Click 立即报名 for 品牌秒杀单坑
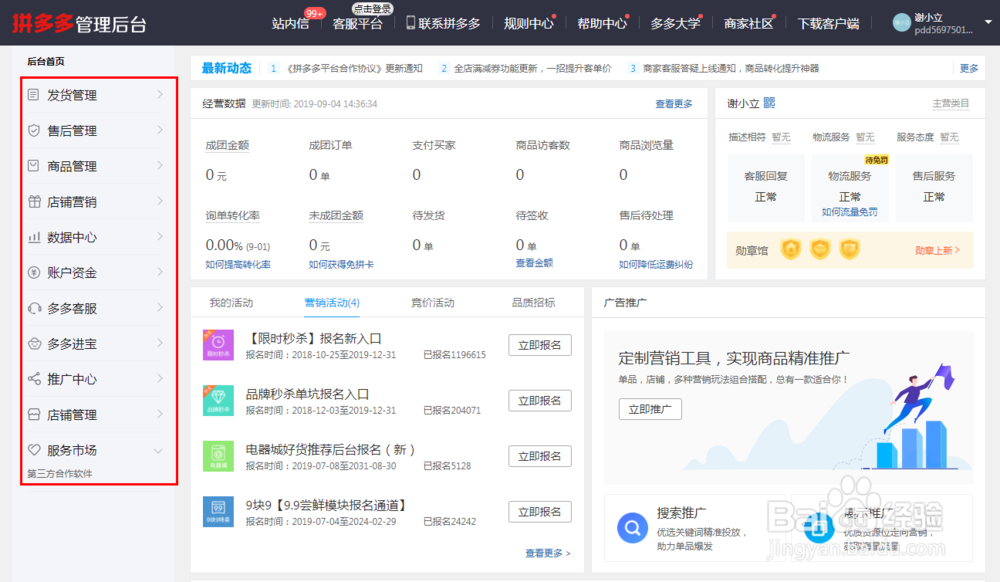The image size is (1000, 582). point(540,400)
